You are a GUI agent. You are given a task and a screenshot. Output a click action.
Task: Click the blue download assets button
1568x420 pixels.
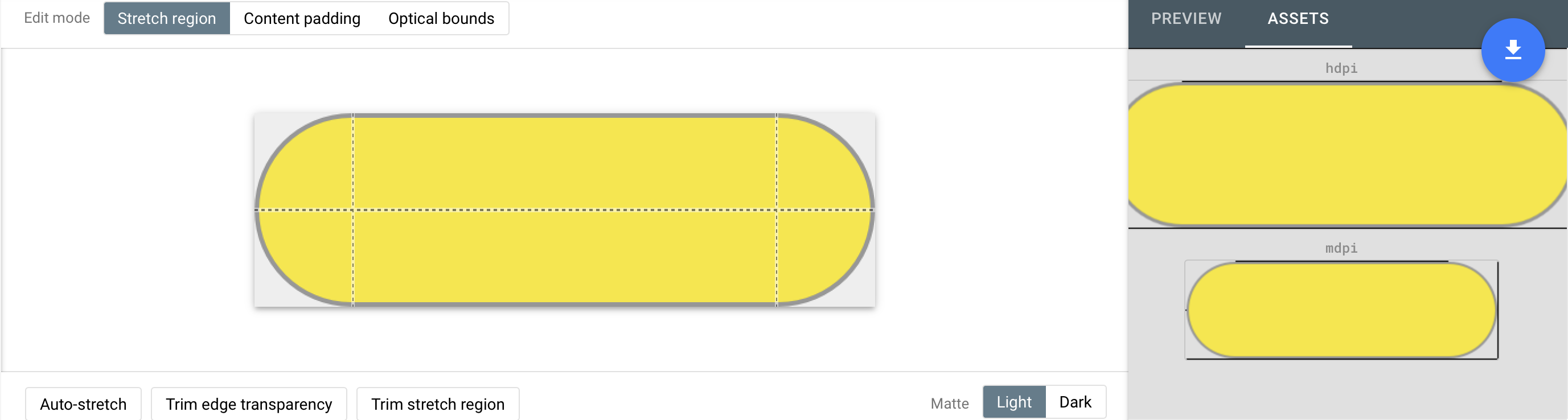coord(1513,50)
